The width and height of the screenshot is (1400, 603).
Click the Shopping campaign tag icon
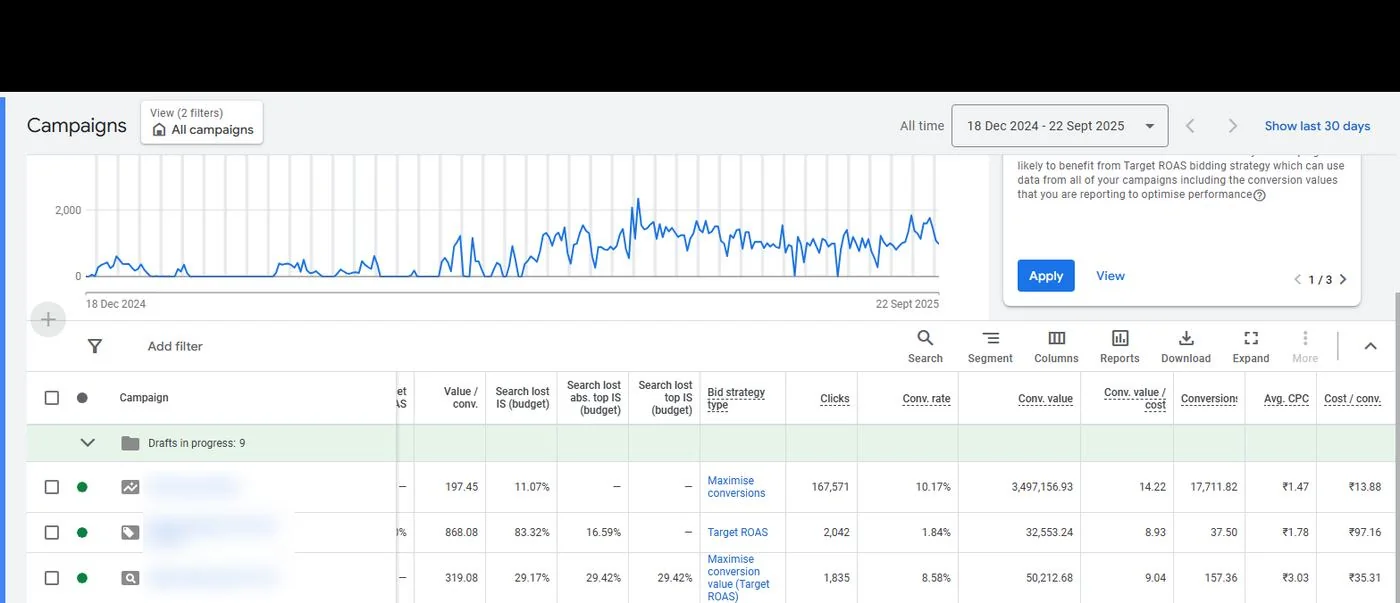[x=130, y=532]
